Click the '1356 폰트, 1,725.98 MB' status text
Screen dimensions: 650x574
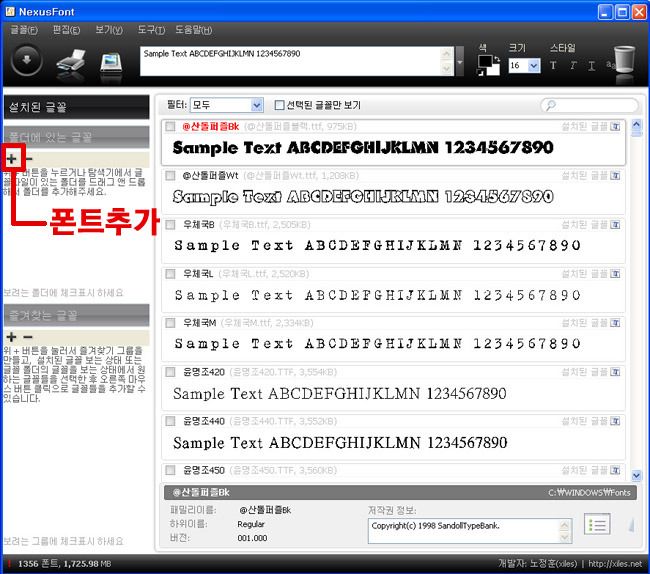[64, 564]
